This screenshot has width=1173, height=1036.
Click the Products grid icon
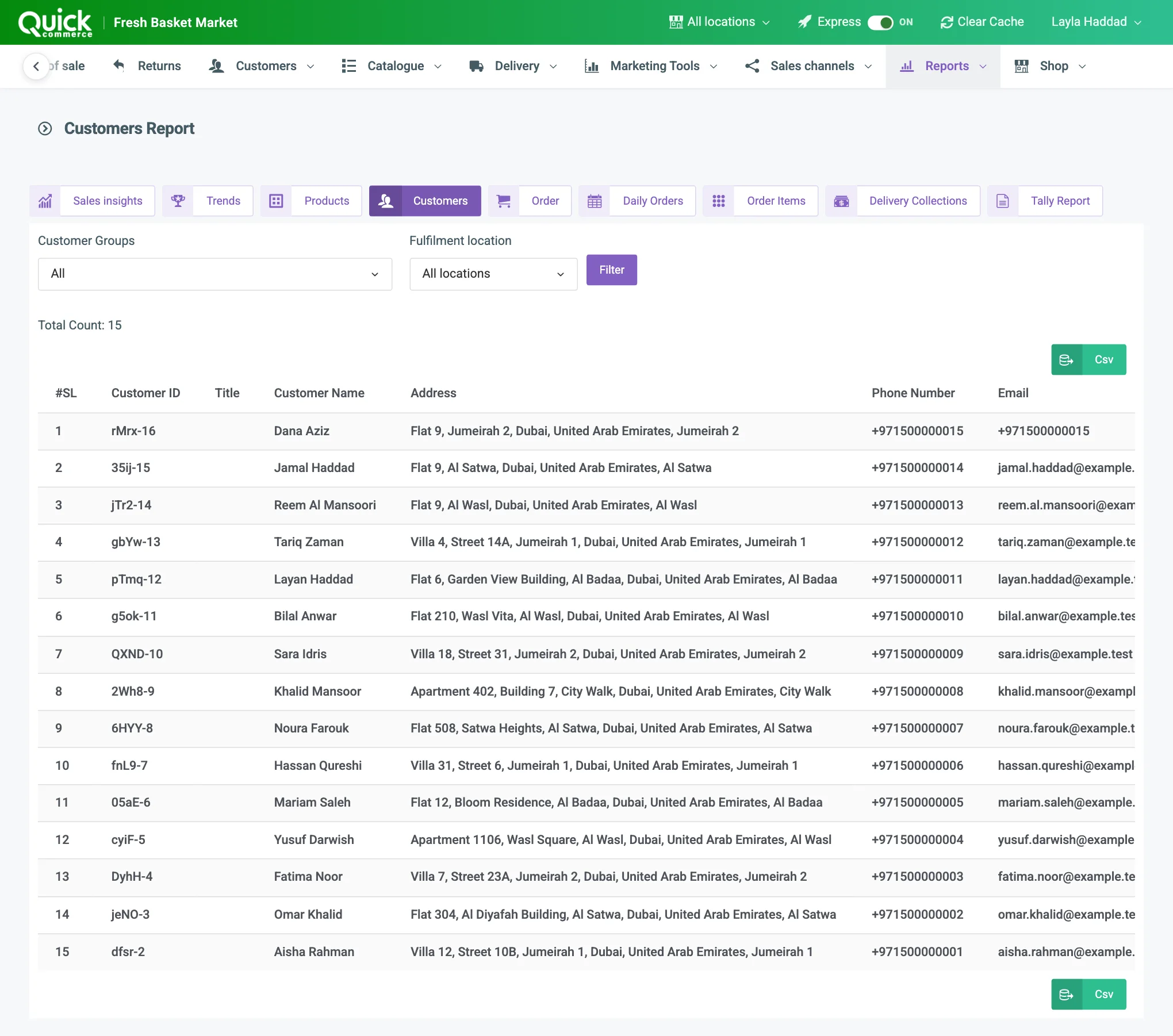click(x=276, y=201)
